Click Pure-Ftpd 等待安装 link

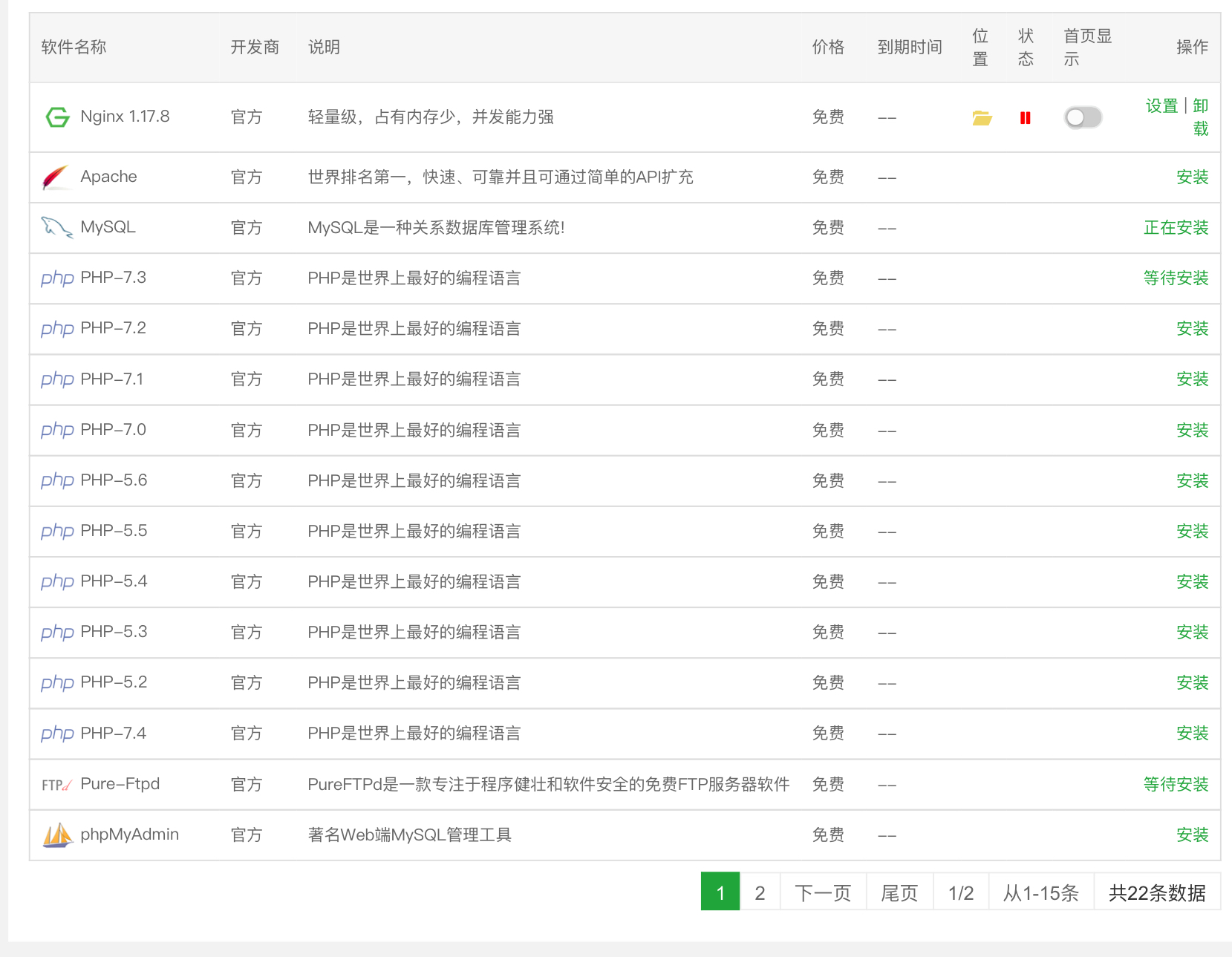[1176, 785]
